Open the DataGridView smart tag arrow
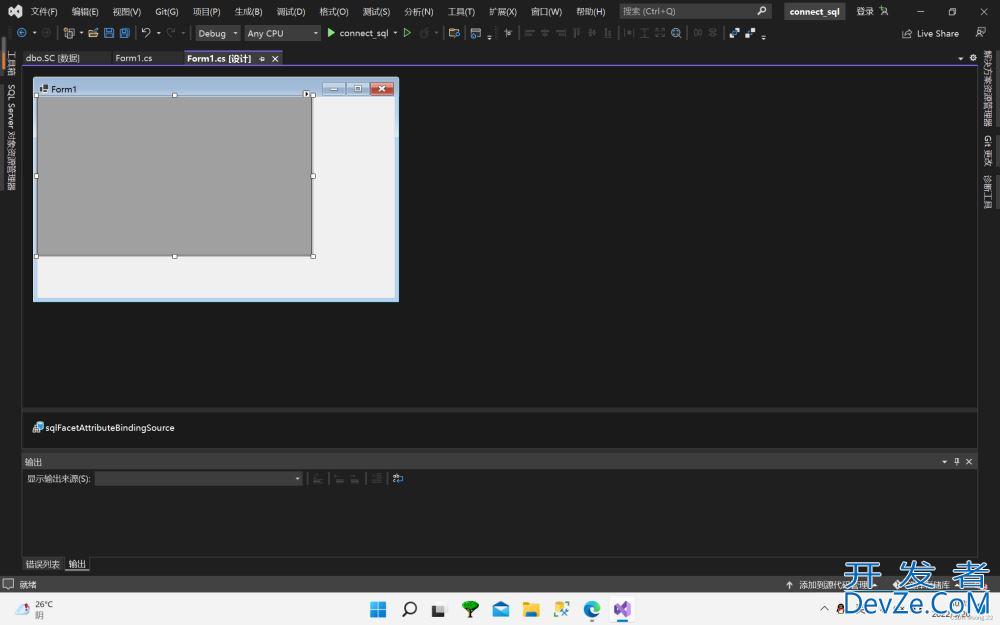Image resolution: width=1000 pixels, height=625 pixels. point(306,94)
